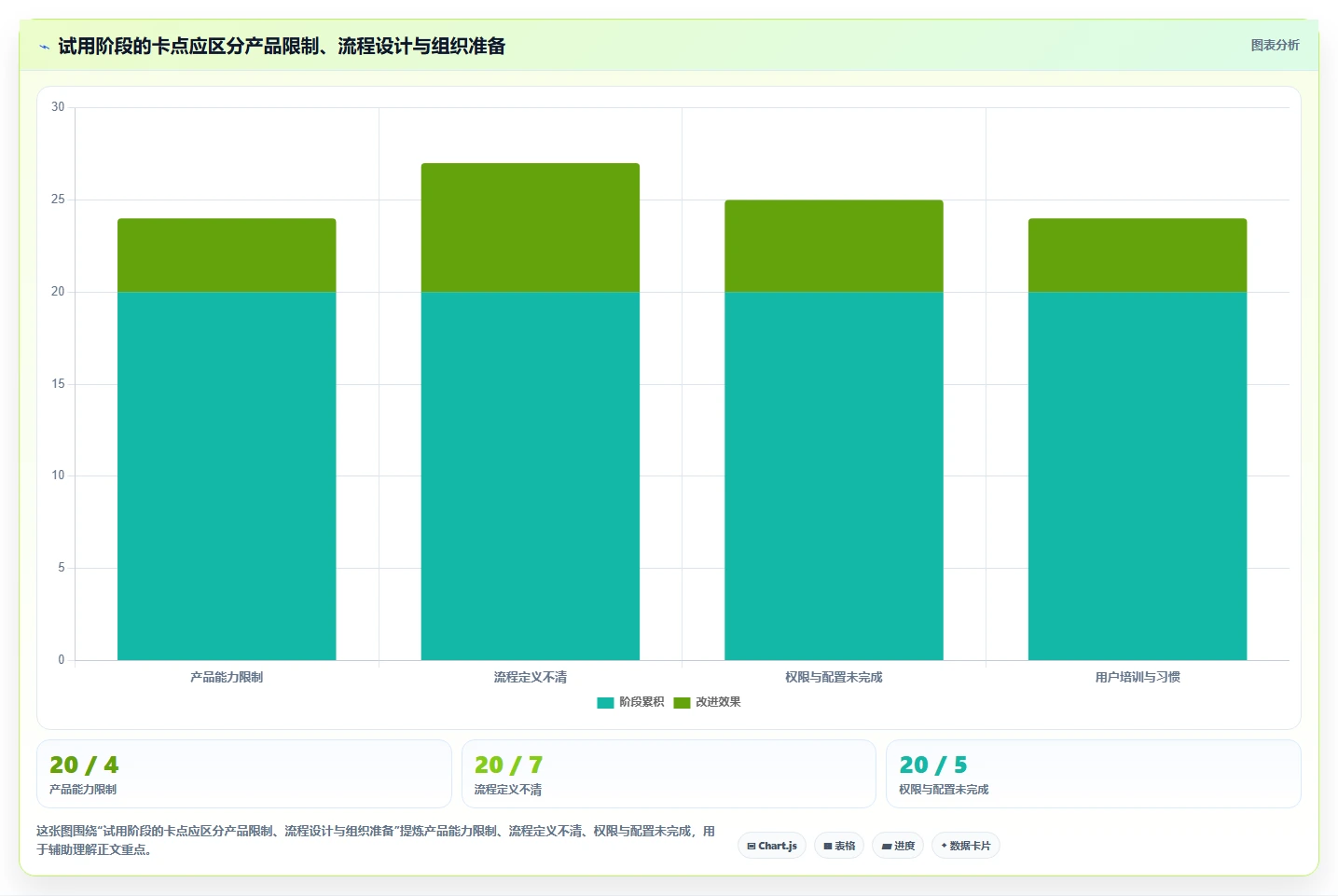This screenshot has height=896, width=1338.
Task: Click the icon inside the Chart.js tag
Action: click(x=752, y=847)
